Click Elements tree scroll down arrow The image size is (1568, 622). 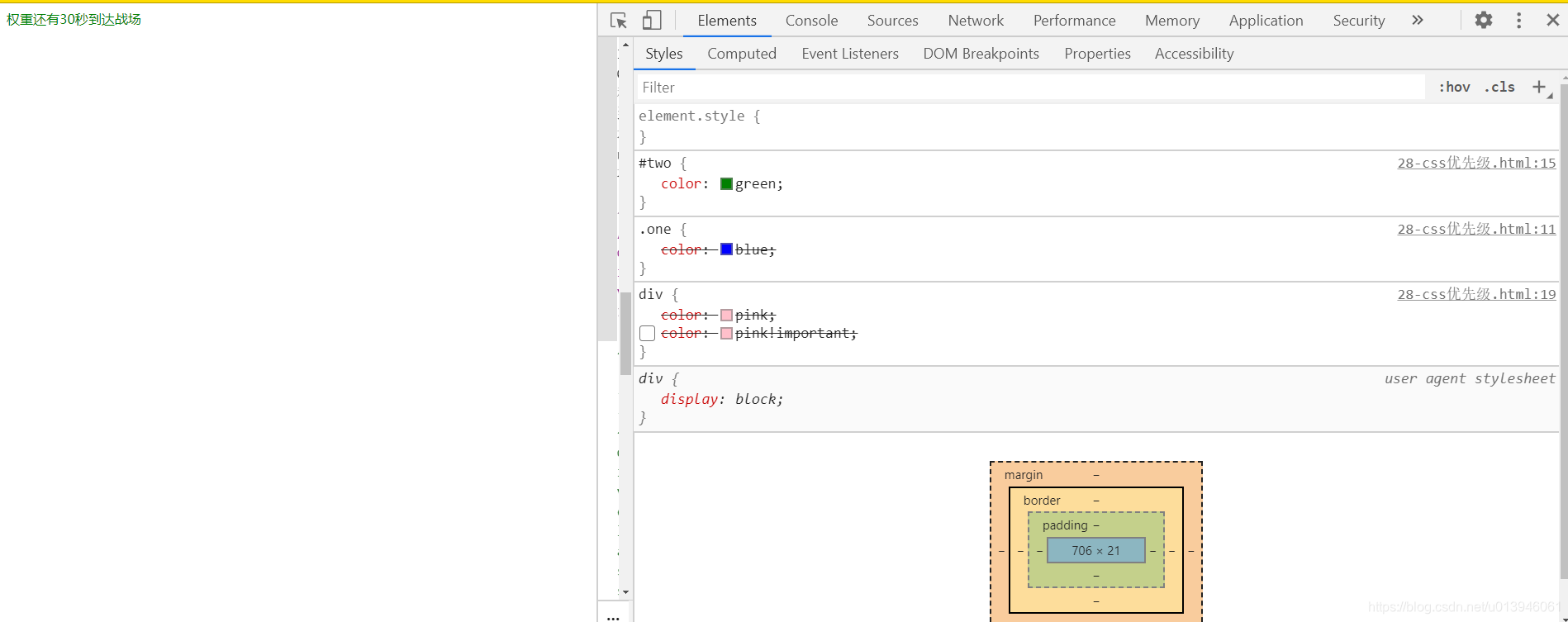[x=625, y=592]
